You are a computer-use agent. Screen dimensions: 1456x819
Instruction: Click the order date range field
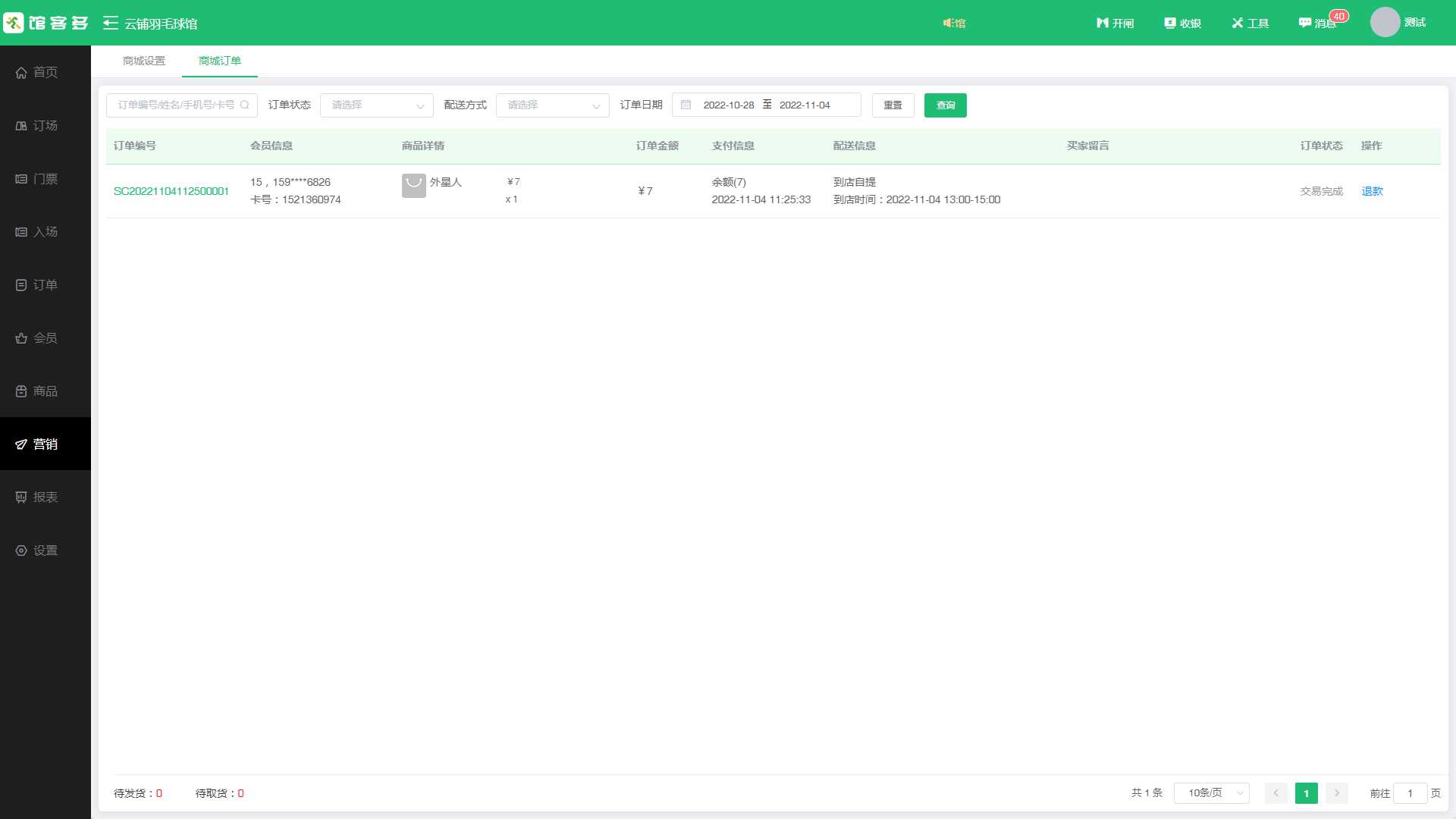tap(766, 105)
